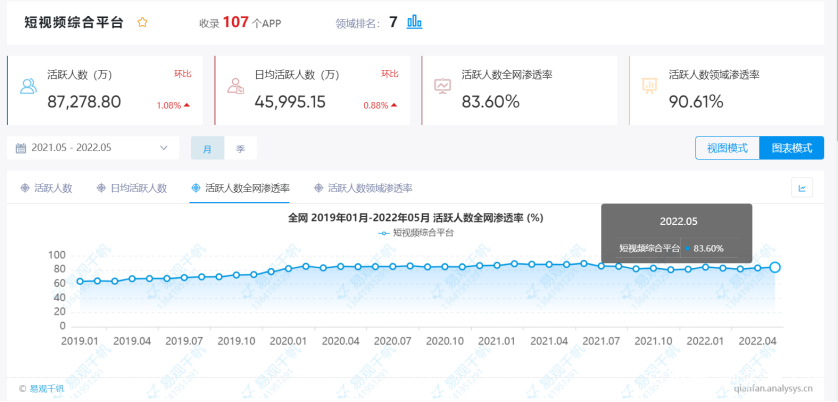
Task: Open the domain ranking bar chart icon
Action: click(414, 22)
